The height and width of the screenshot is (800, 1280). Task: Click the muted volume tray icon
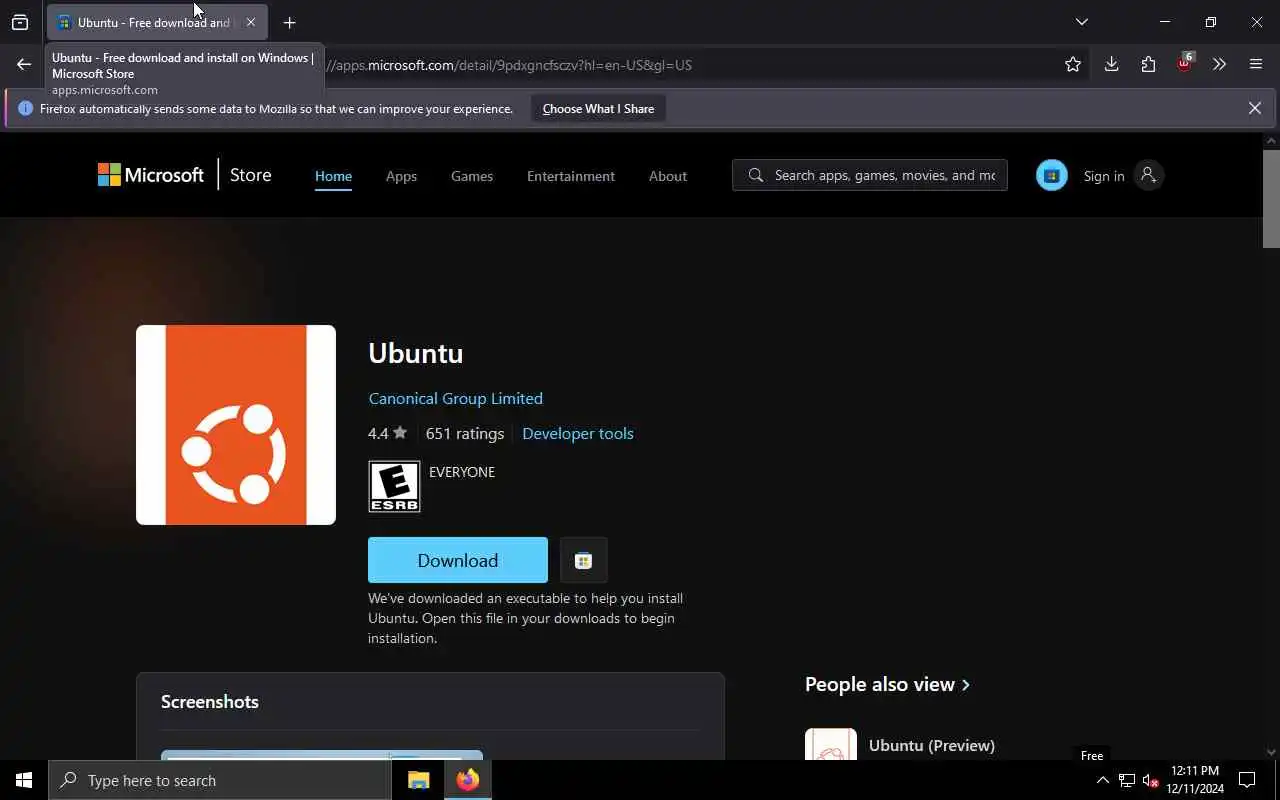tap(1150, 780)
